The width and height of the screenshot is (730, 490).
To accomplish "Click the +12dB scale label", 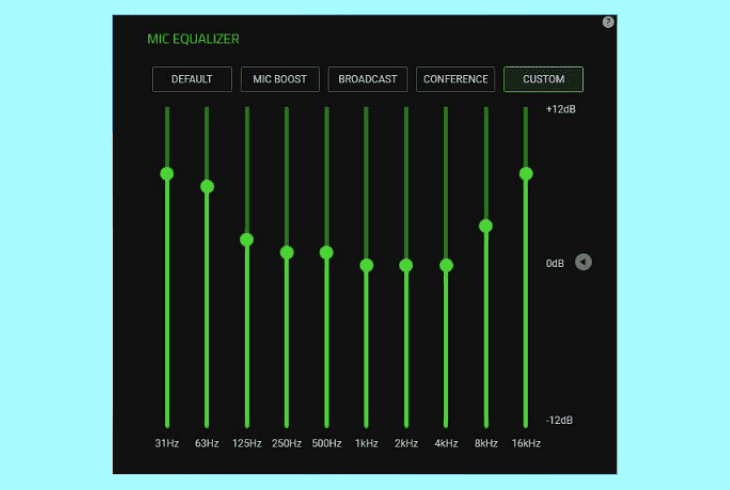I will point(561,109).
